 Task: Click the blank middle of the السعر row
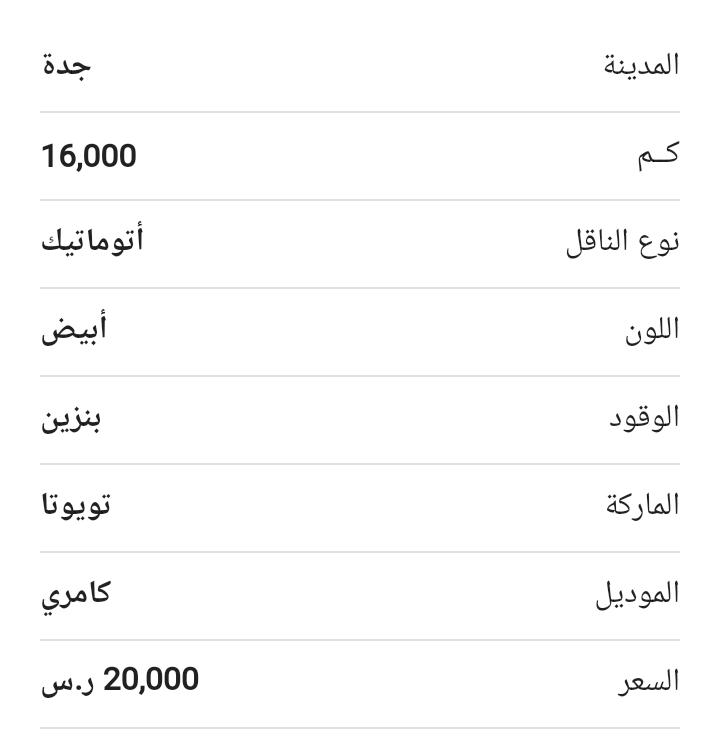360,684
